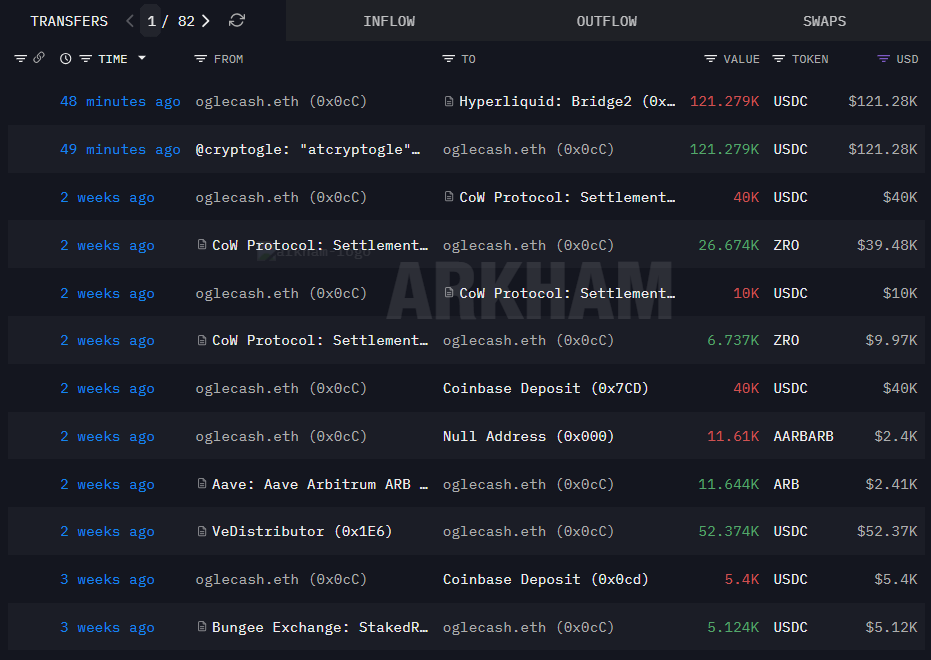The height and width of the screenshot is (660, 931).
Task: Click USD amount $9.97K
Action: pos(891,341)
